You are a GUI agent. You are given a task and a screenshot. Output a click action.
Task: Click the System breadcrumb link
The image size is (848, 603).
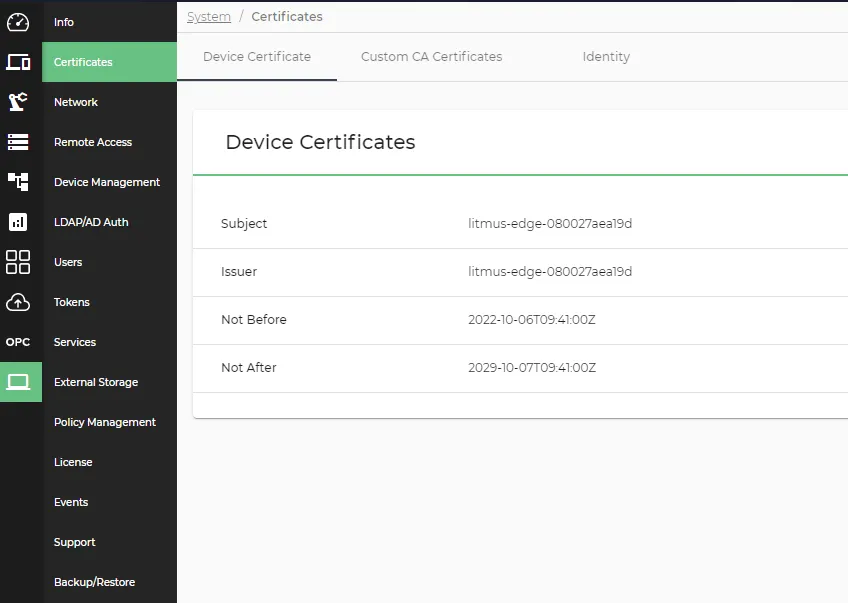(x=209, y=17)
